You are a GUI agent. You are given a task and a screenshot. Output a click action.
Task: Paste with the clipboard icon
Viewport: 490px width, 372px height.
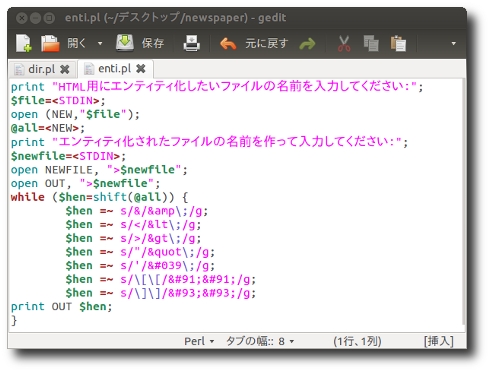pos(398,43)
